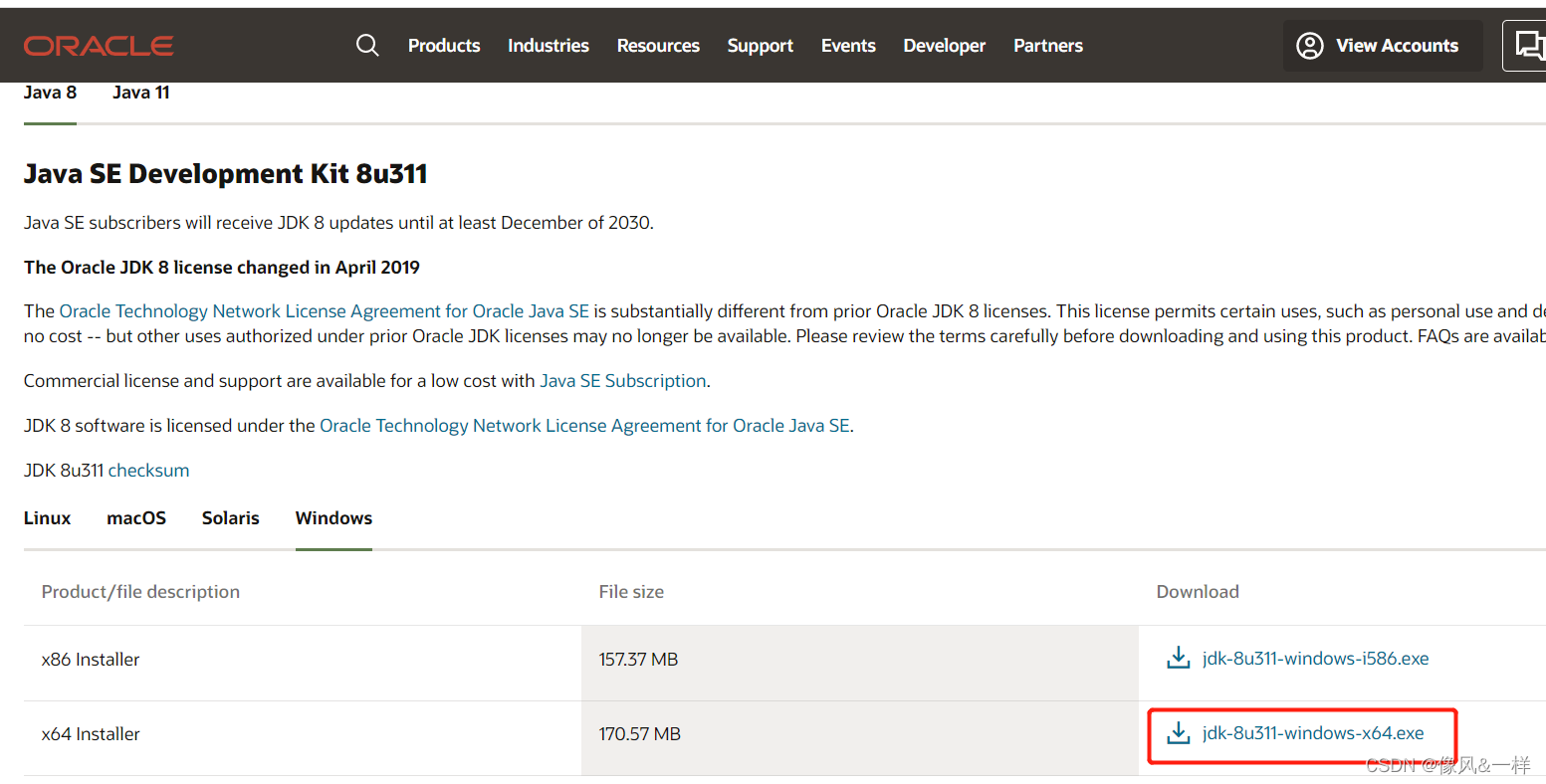The width and height of the screenshot is (1546, 784).
Task: Click the View Accounts button
Action: (x=1383, y=46)
